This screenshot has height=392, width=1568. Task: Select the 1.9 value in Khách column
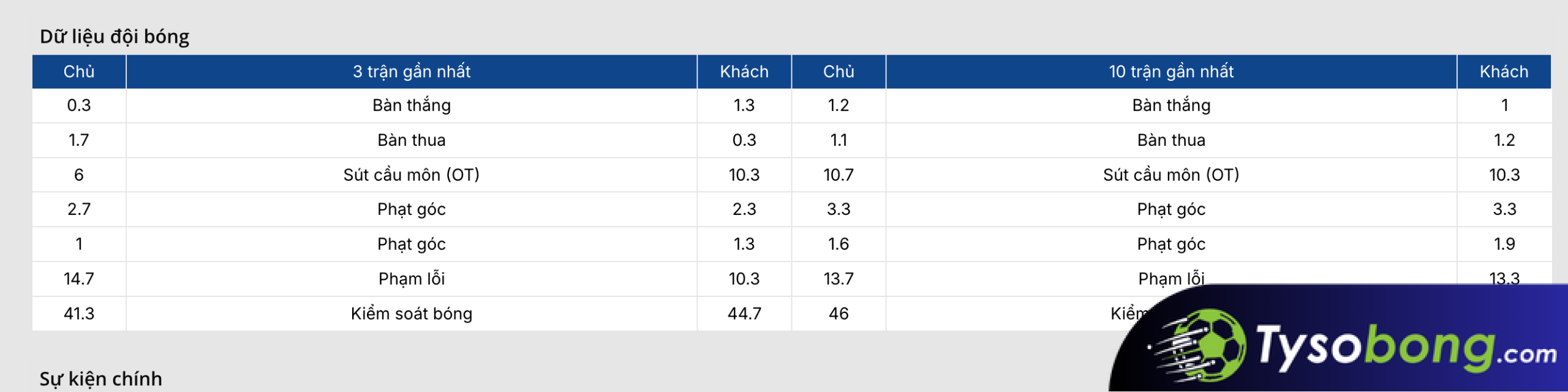click(1504, 244)
